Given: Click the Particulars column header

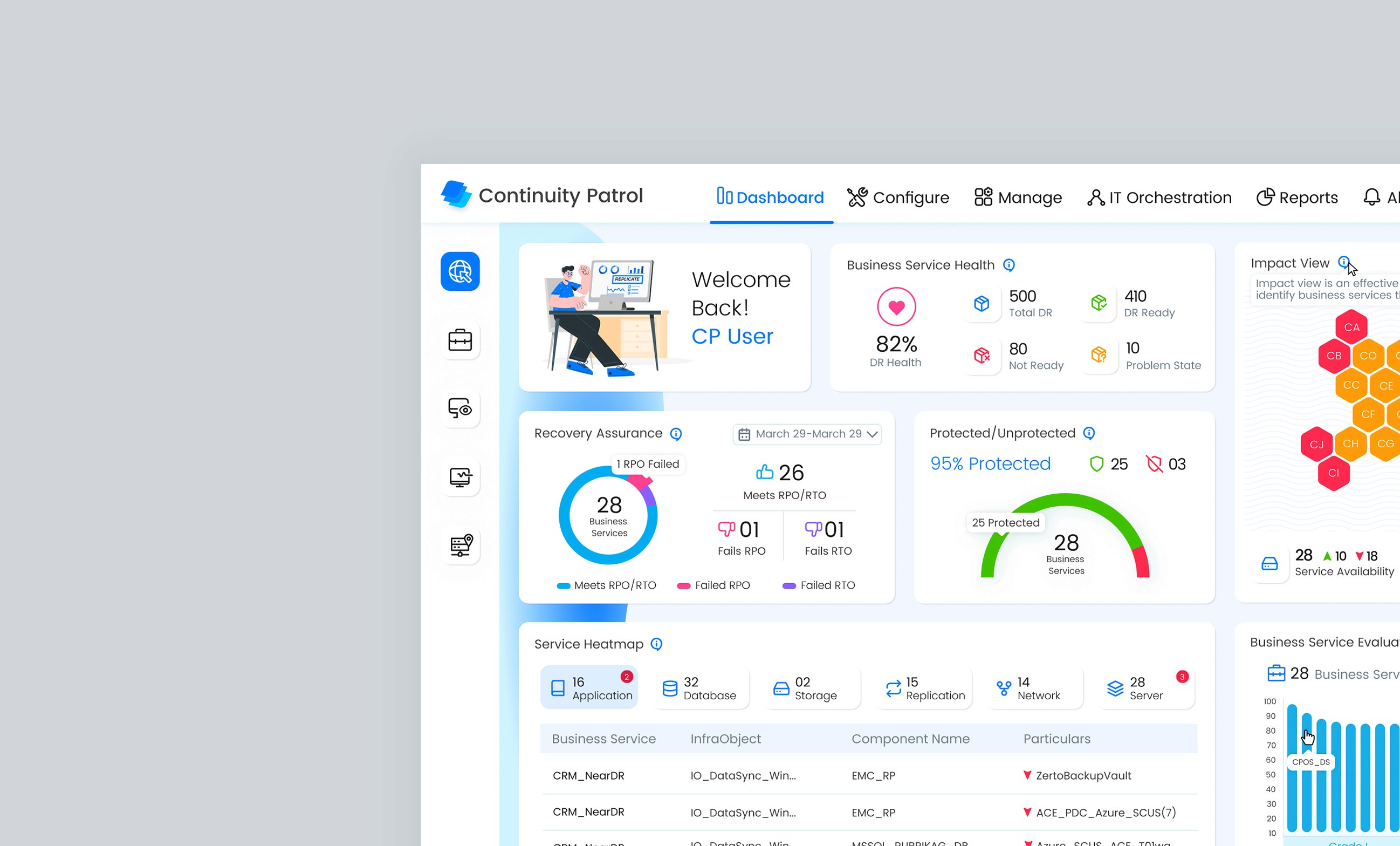Looking at the screenshot, I should [1057, 739].
